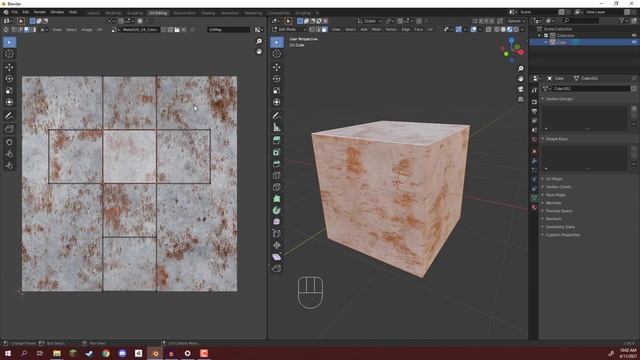Expand the UV Maps panel

[554, 179]
